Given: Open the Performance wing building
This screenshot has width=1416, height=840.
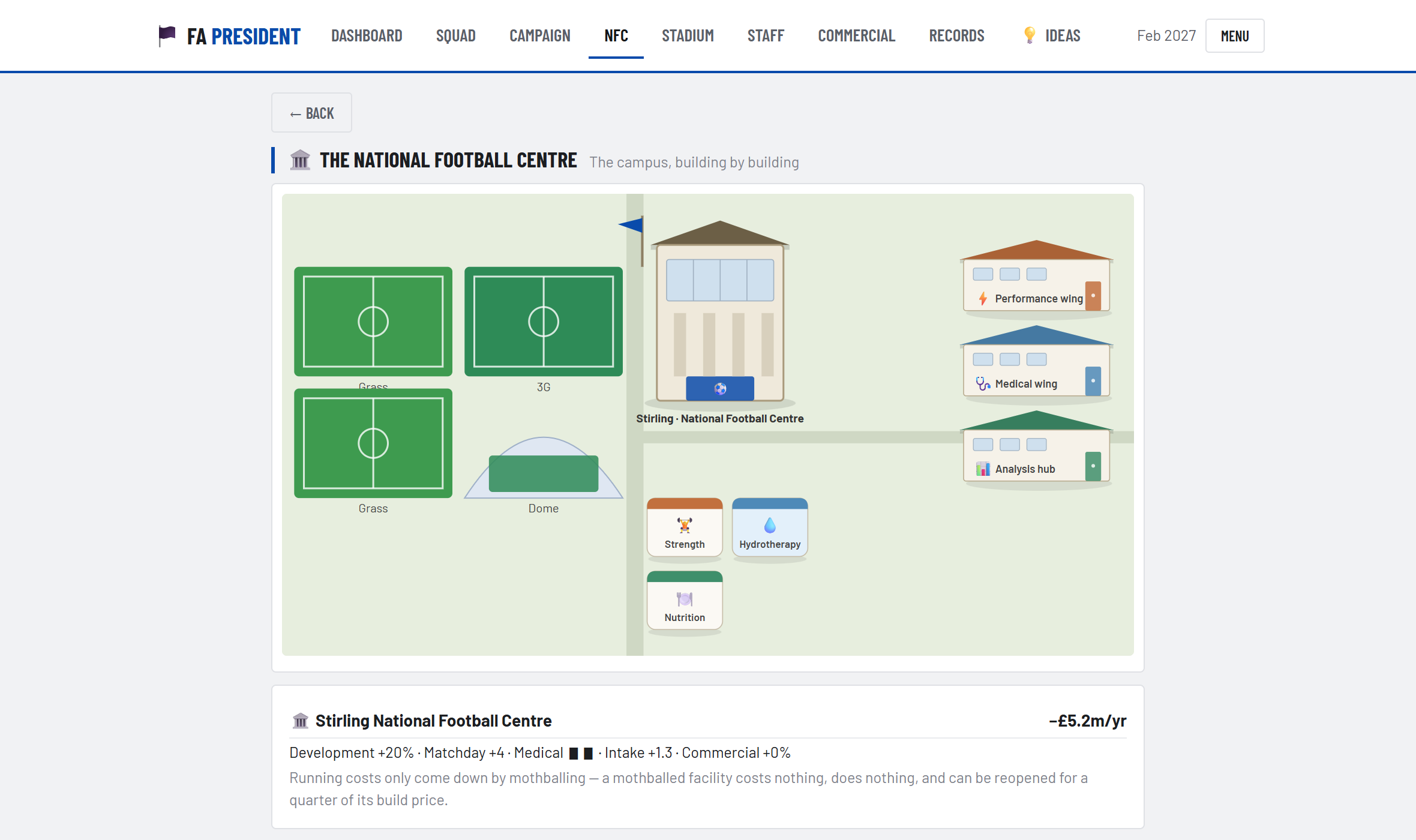Looking at the screenshot, I should pos(1037,276).
